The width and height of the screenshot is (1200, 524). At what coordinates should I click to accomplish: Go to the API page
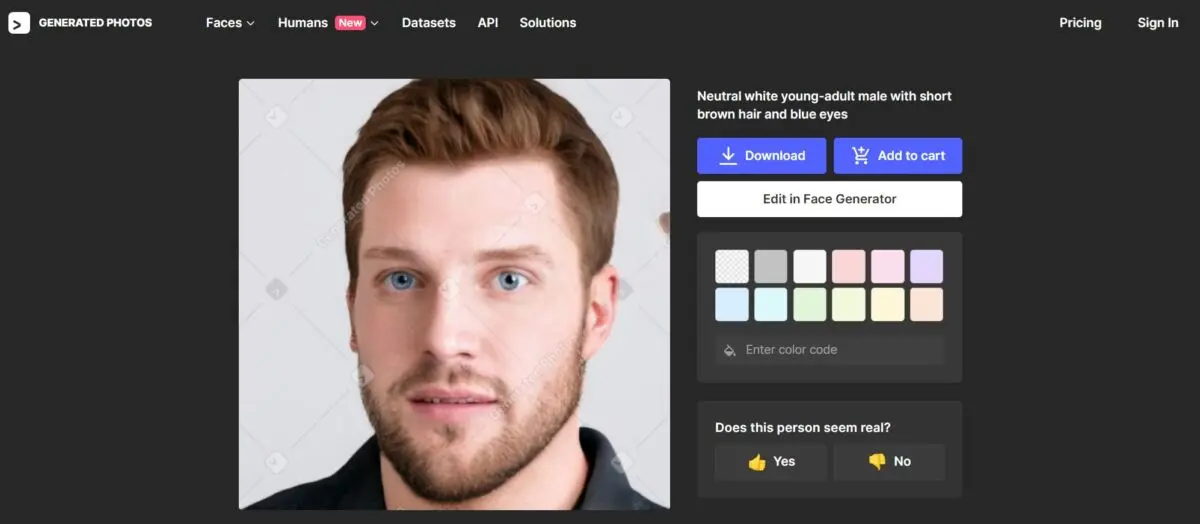coord(488,23)
